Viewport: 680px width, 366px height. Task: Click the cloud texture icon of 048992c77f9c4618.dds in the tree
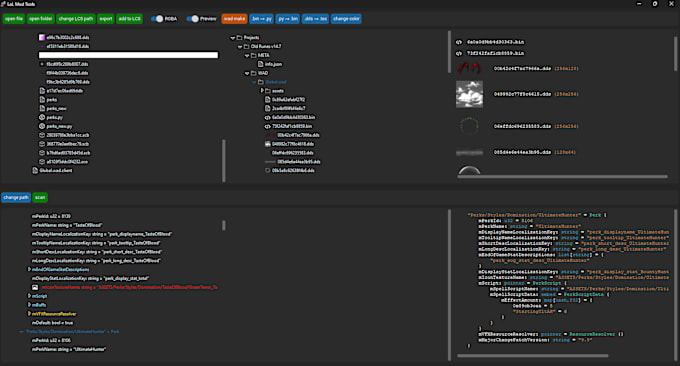(x=268, y=144)
